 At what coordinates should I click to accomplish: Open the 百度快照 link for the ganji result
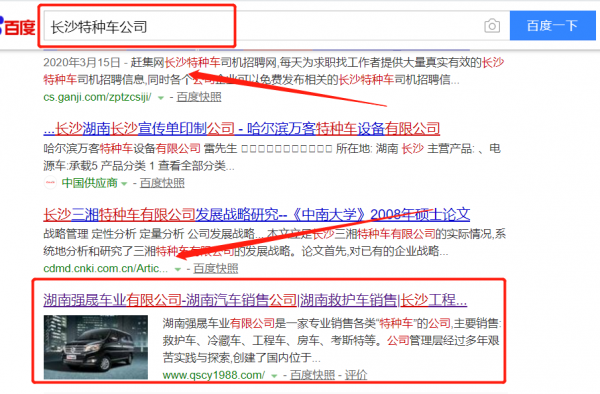199,97
